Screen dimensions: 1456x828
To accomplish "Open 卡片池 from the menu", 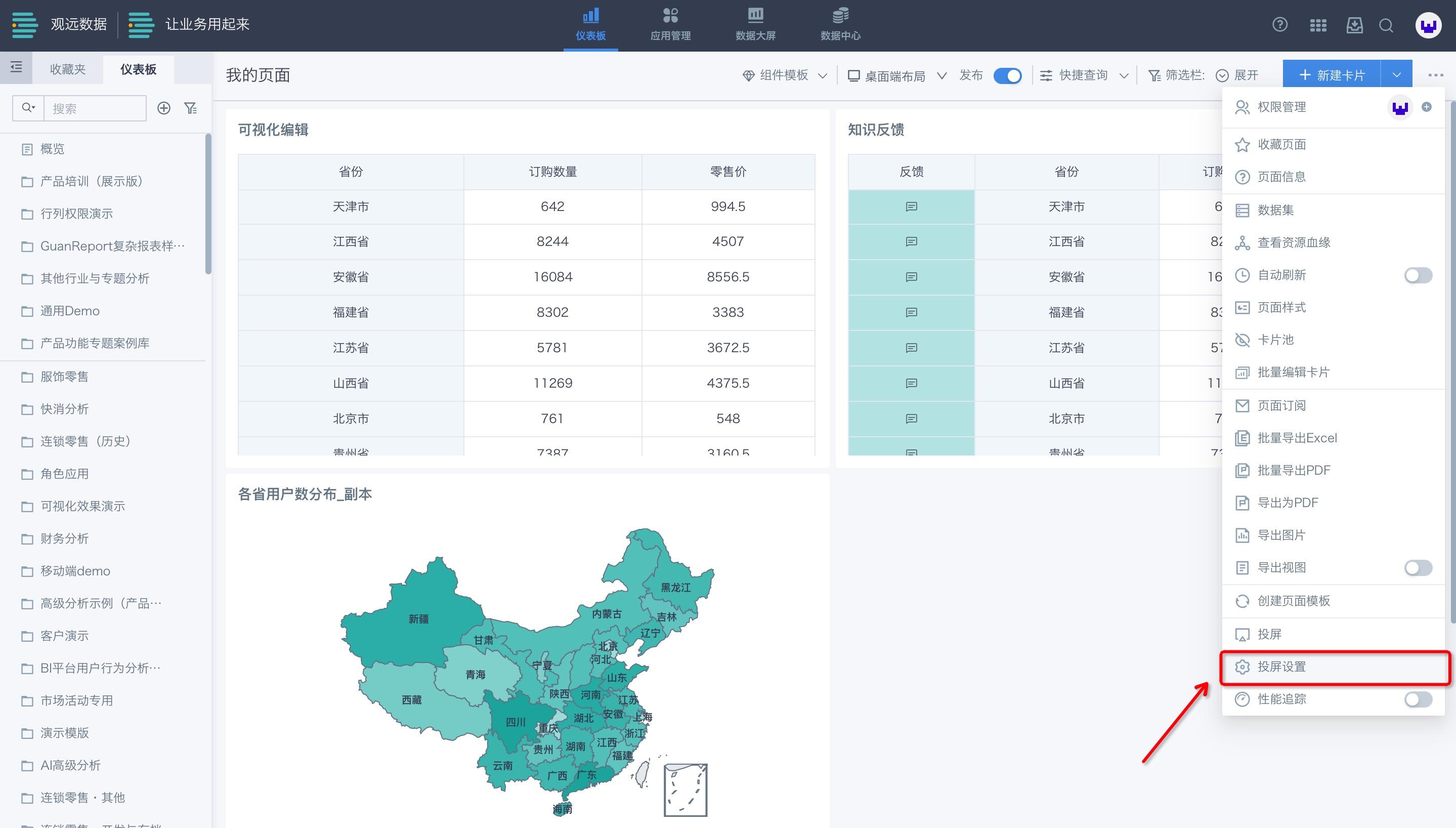I will point(1333,340).
